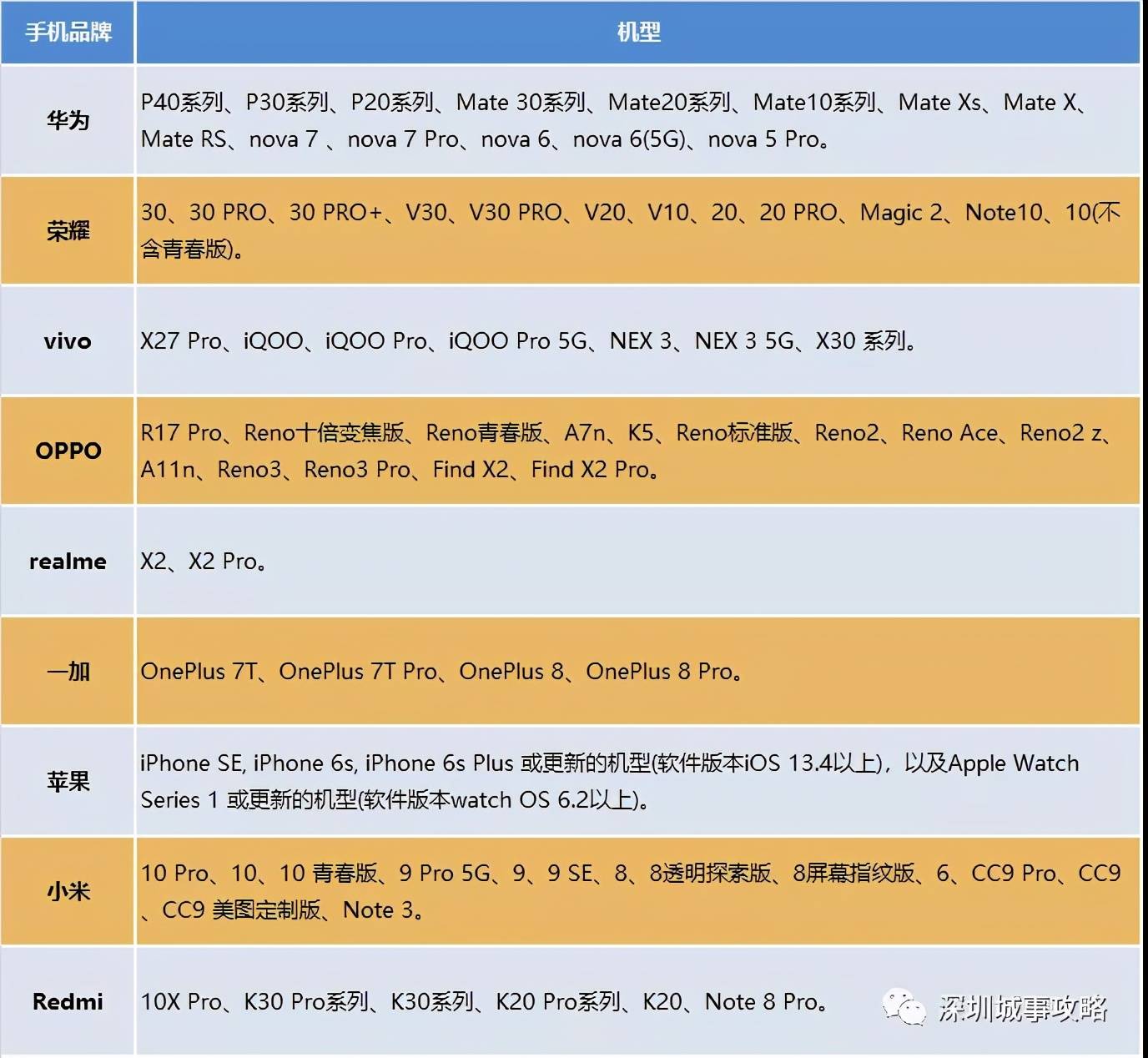Click the vivo models cell with X27 Pro
Image resolution: width=1148 pixels, height=1058 pixels.
click(x=638, y=341)
